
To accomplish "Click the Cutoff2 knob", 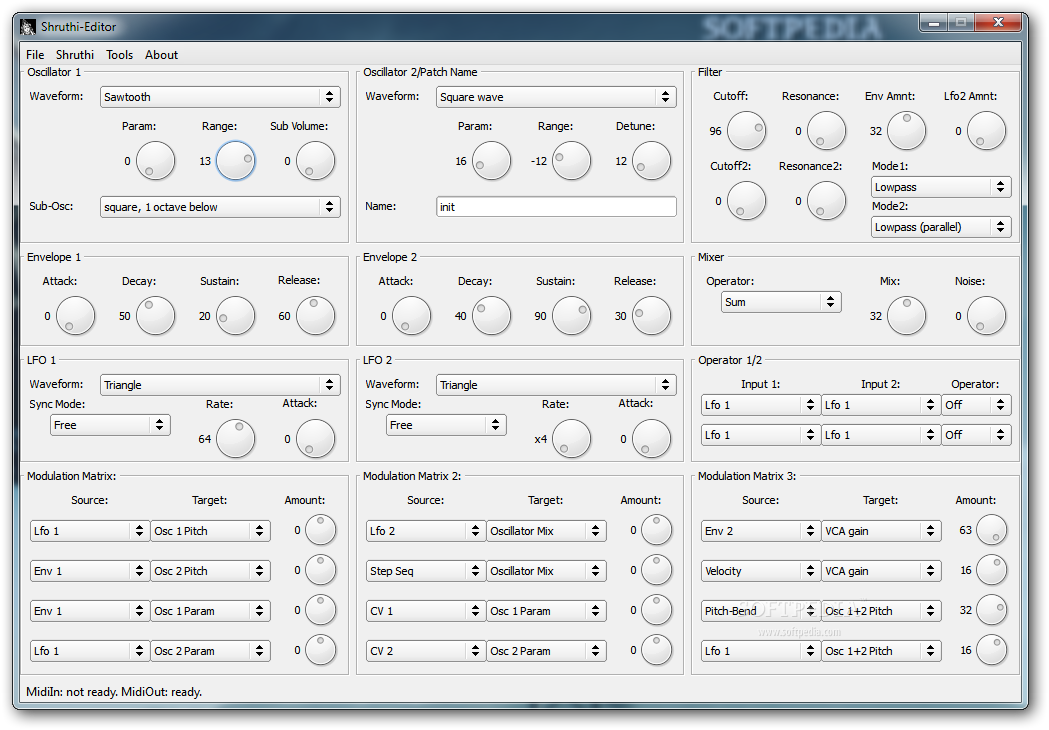I will point(746,201).
